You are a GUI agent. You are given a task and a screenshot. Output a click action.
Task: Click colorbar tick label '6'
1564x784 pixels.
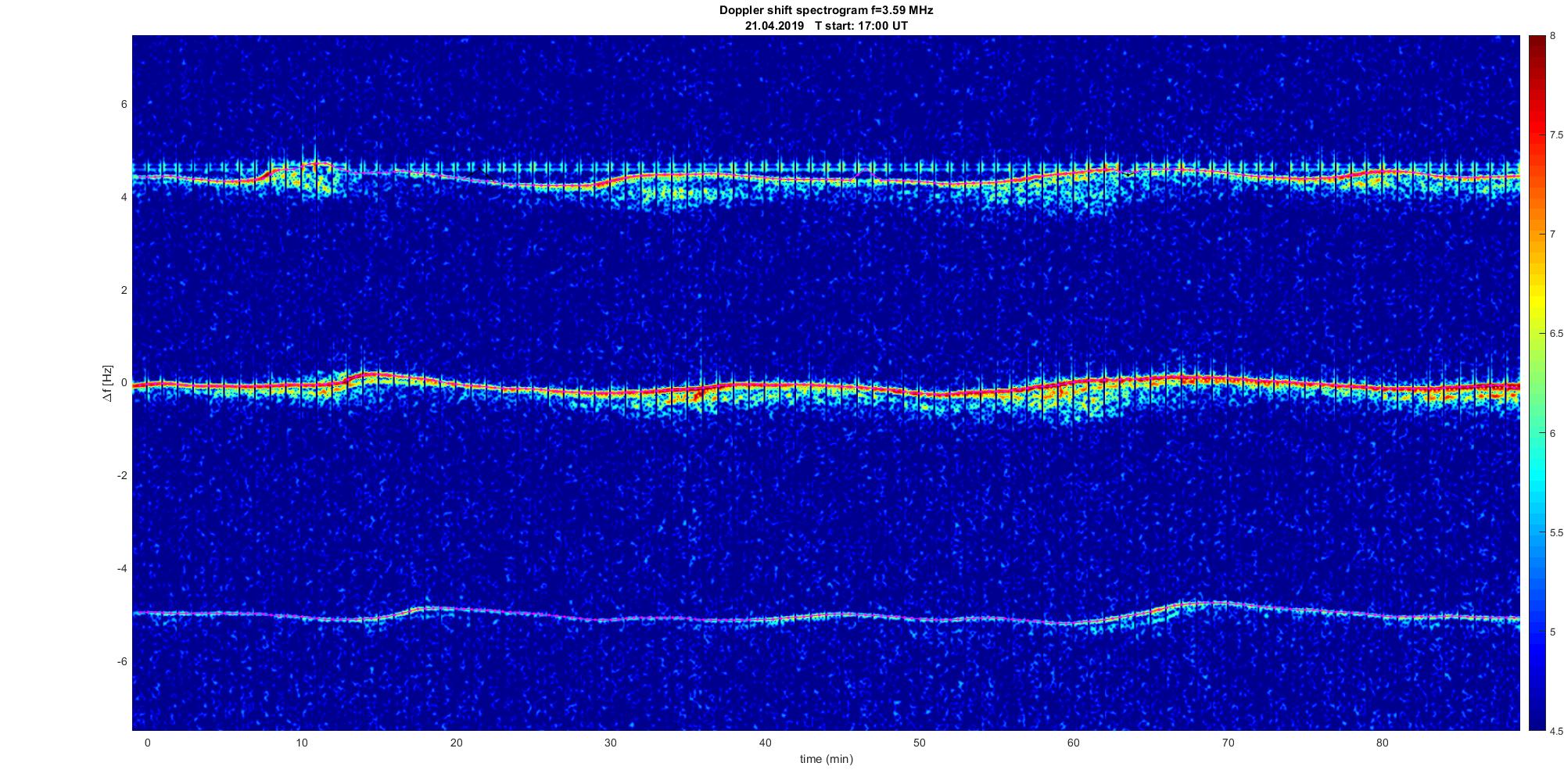tap(1552, 434)
